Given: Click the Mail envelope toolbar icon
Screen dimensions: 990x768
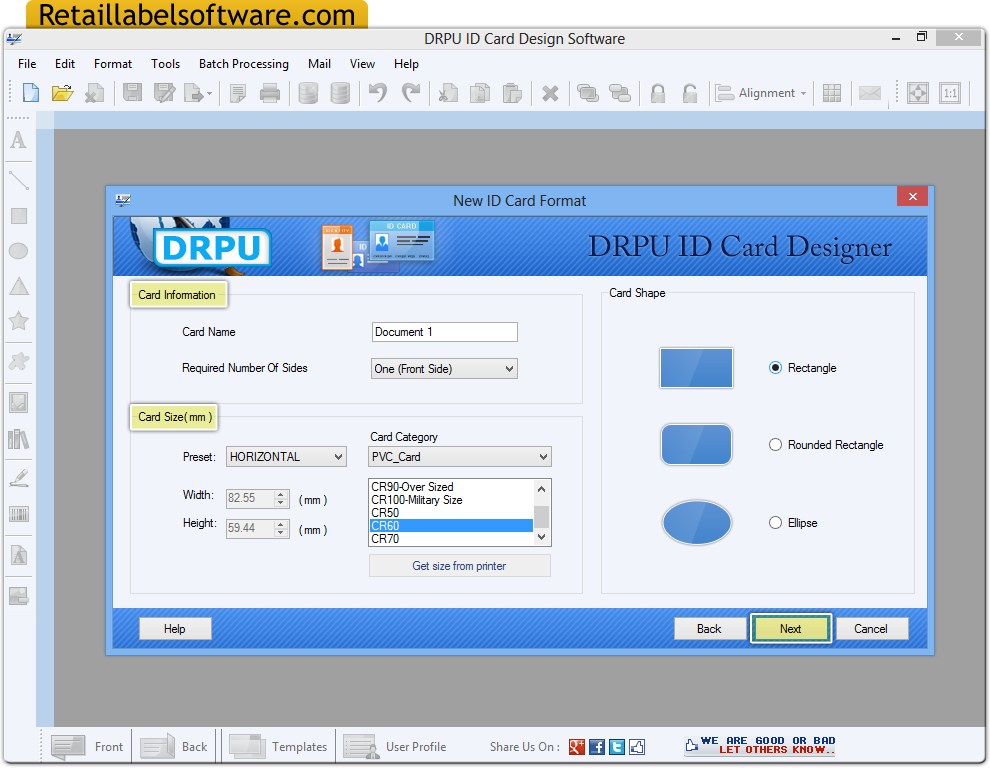Looking at the screenshot, I should click(869, 93).
